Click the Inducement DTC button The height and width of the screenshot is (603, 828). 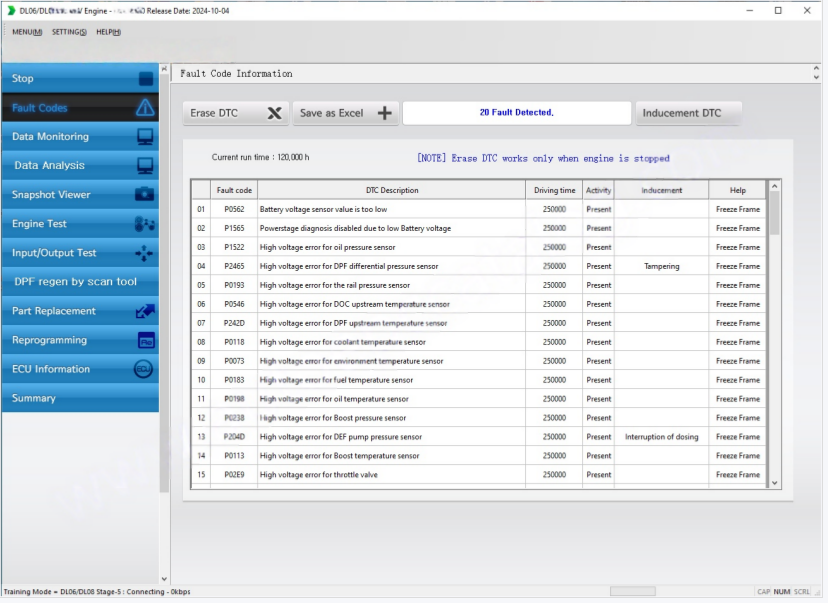click(687, 113)
